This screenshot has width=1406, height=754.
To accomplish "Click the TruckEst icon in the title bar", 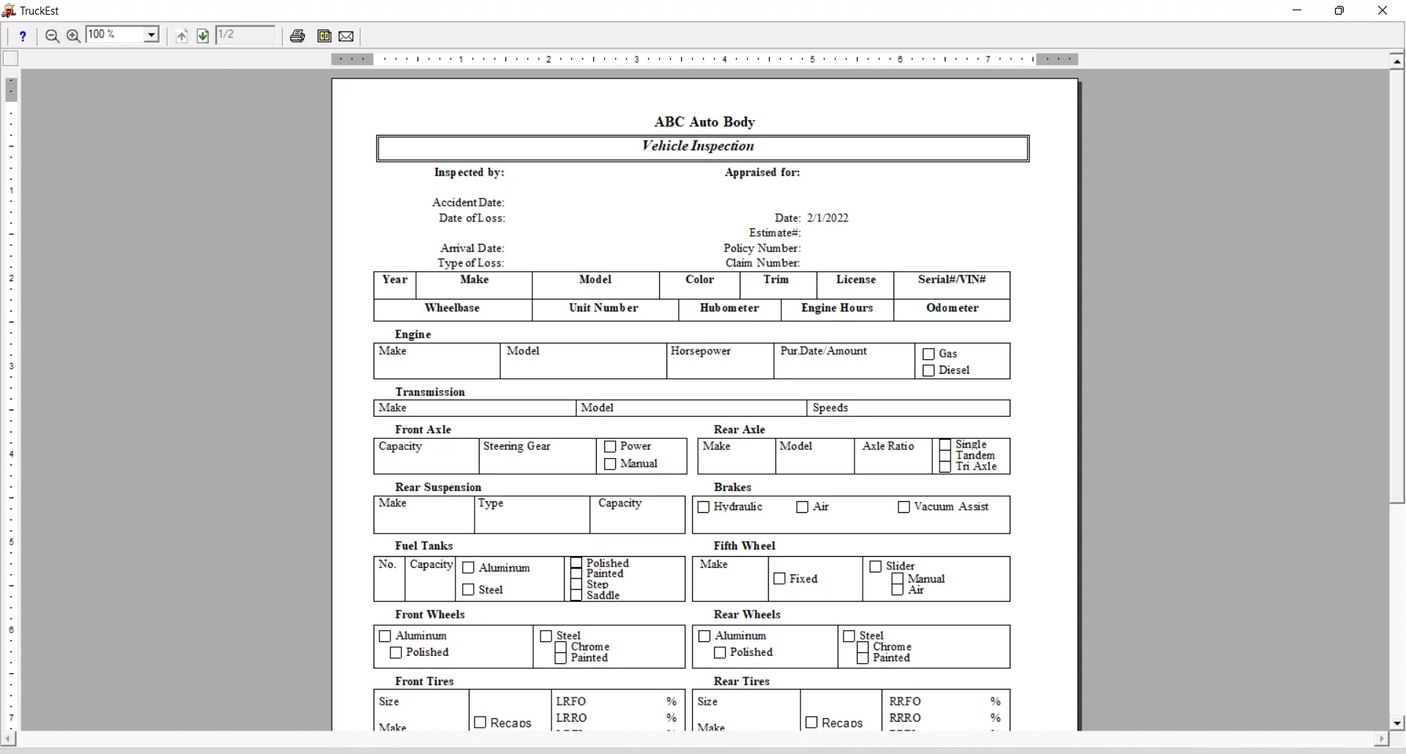I will click(x=8, y=10).
